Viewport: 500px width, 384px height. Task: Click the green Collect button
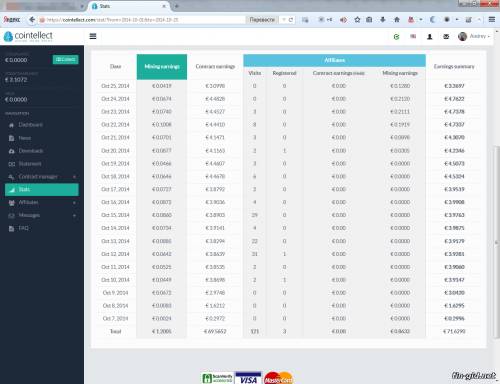[x=66, y=59]
